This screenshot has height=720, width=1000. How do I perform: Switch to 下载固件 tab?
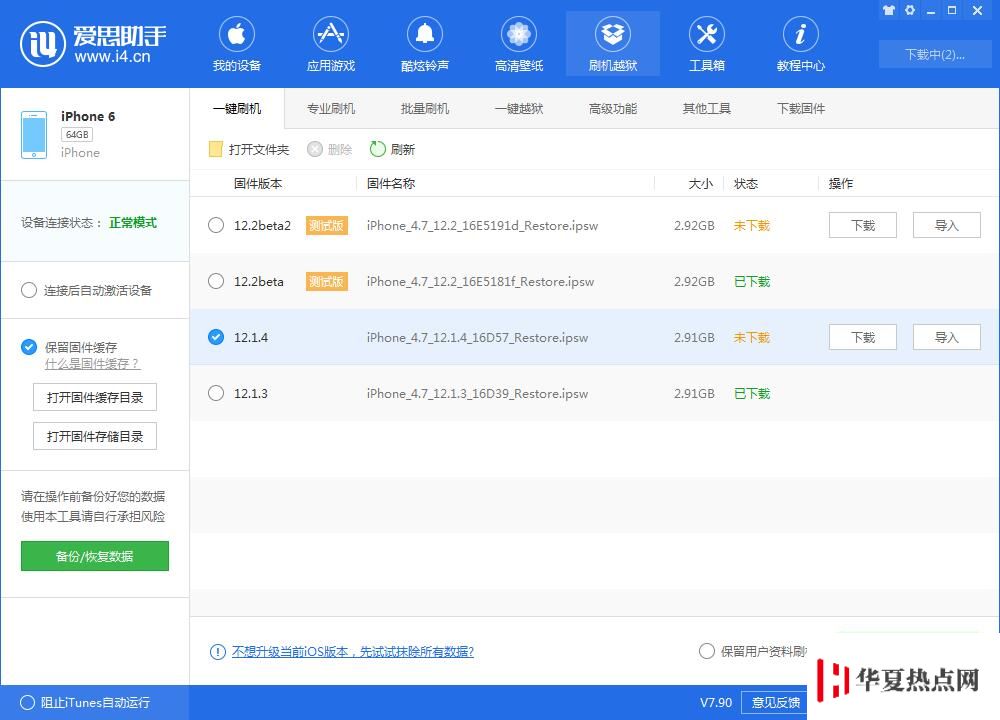(x=801, y=108)
